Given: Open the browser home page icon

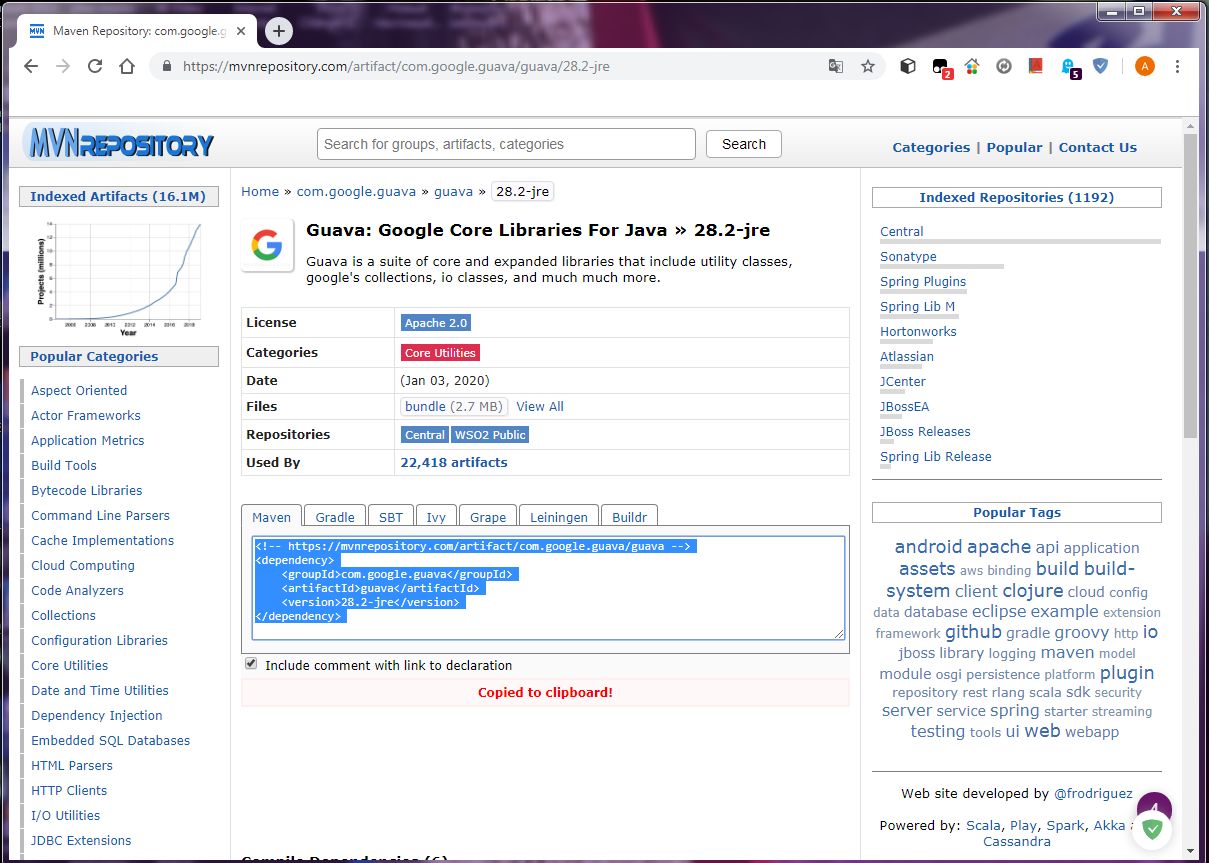Looking at the screenshot, I should (x=127, y=66).
